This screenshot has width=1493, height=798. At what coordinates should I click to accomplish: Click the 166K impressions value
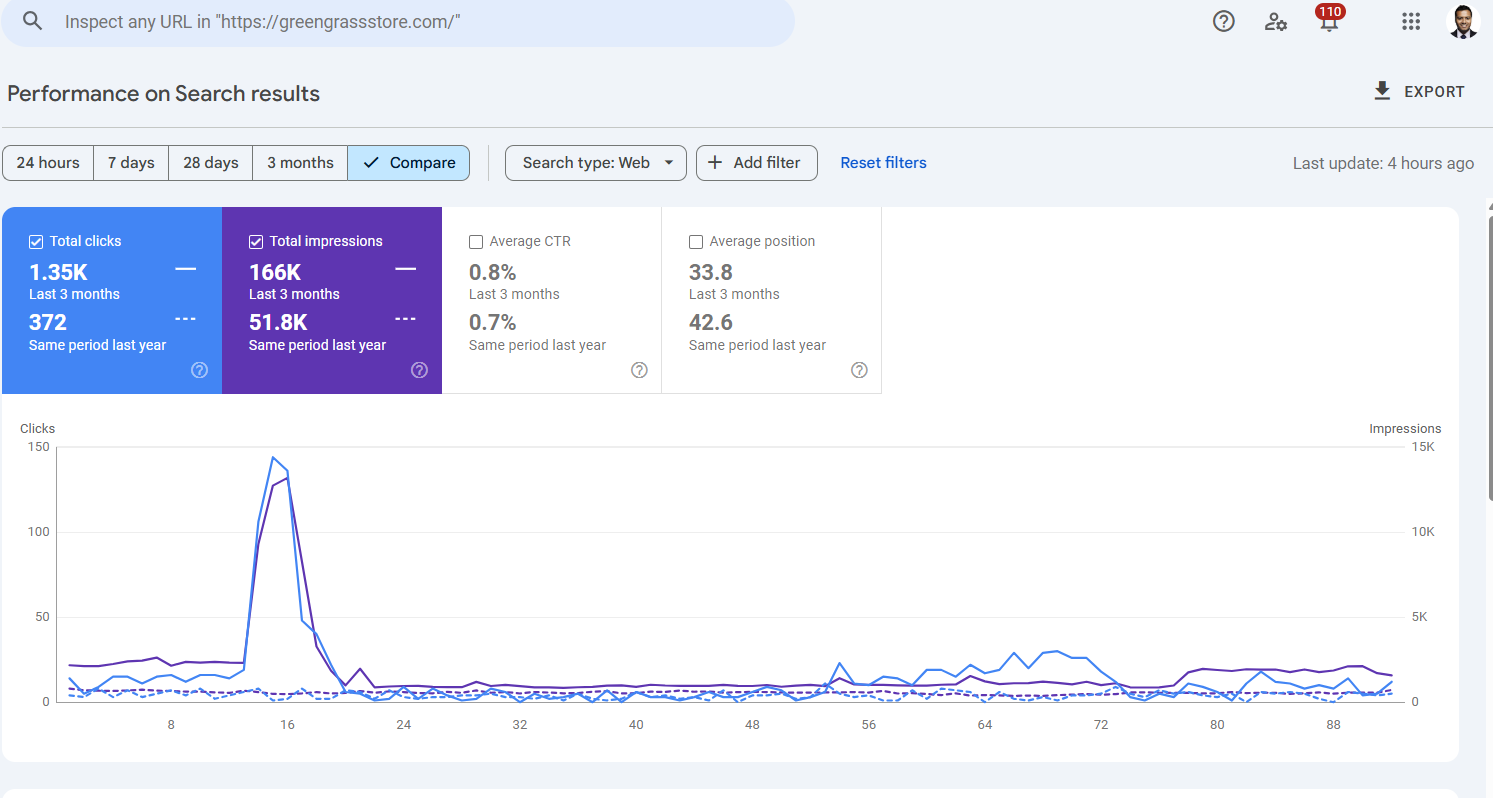tap(275, 272)
